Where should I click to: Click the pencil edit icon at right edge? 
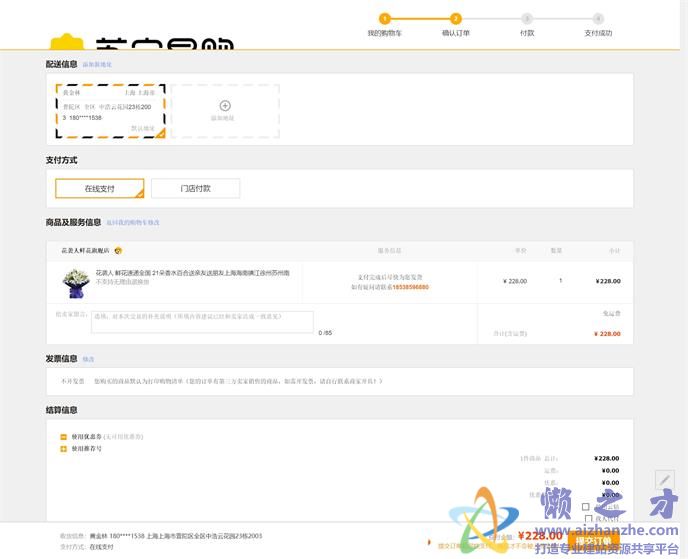click(664, 481)
